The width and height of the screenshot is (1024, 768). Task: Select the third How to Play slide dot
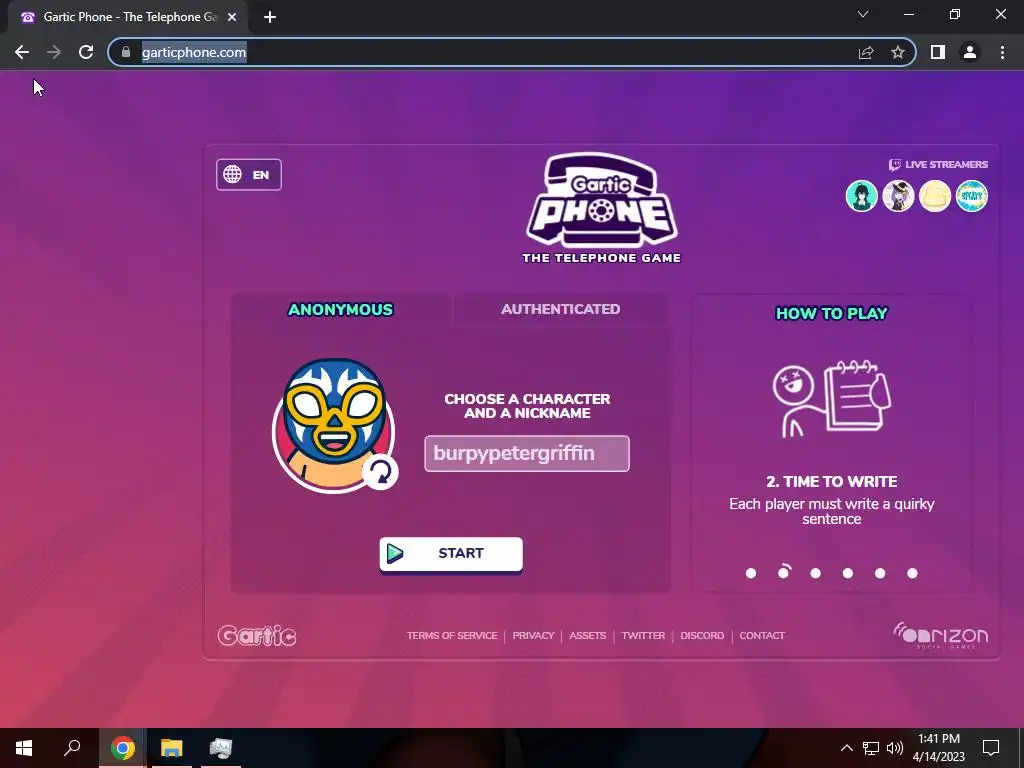pyautogui.click(x=816, y=573)
